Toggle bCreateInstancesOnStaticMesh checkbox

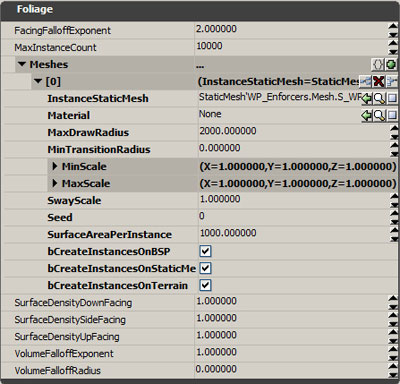205,268
